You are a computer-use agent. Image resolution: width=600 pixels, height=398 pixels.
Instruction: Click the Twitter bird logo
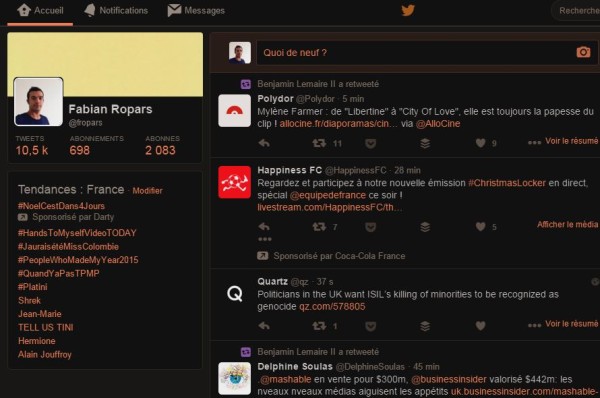[x=408, y=10]
